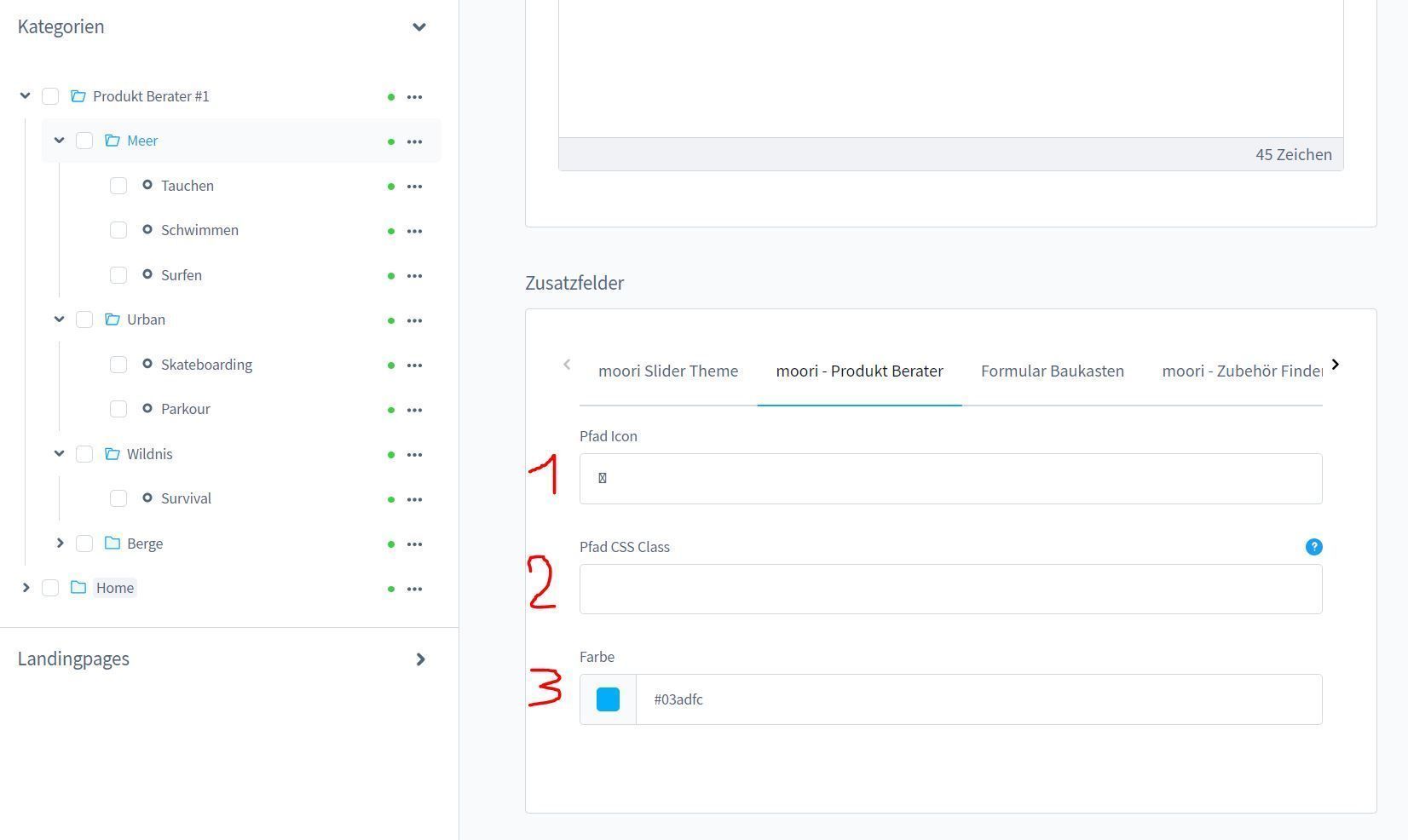This screenshot has height=840, width=1408.
Task: Expand the Berge category folder
Action: (60, 544)
